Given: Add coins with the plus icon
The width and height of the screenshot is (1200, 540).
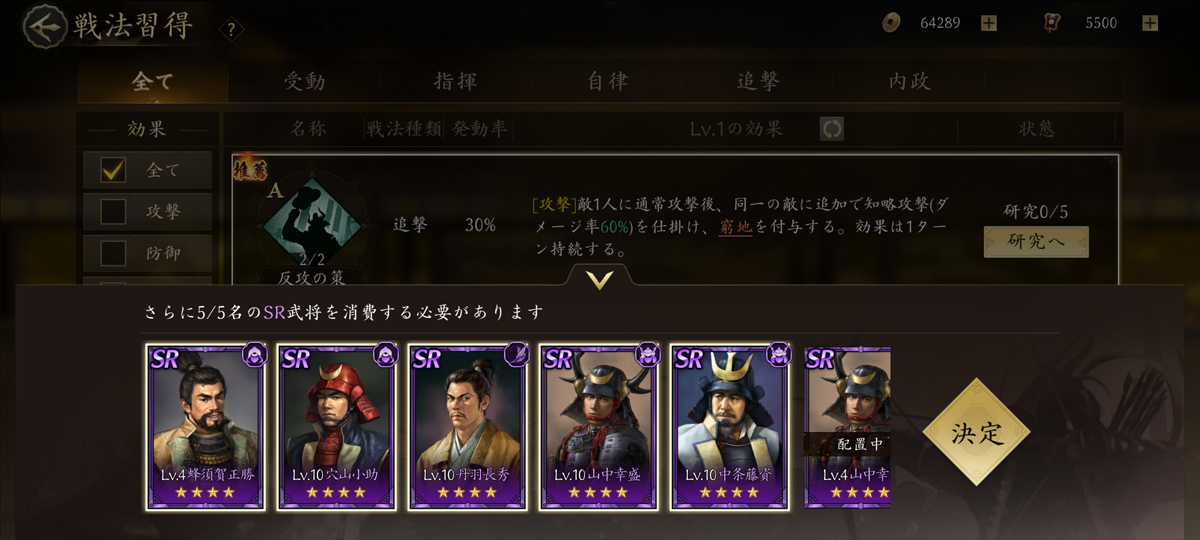Looking at the screenshot, I should [x=989, y=23].
